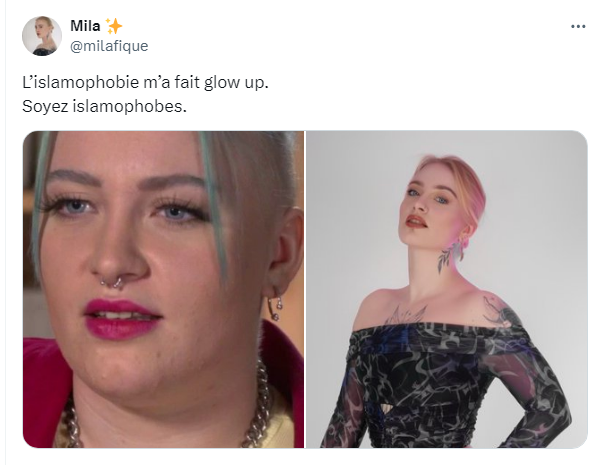
Task: Click the sentence "L'islamophobie m'a fait glow up."
Action: pyautogui.click(x=145, y=82)
